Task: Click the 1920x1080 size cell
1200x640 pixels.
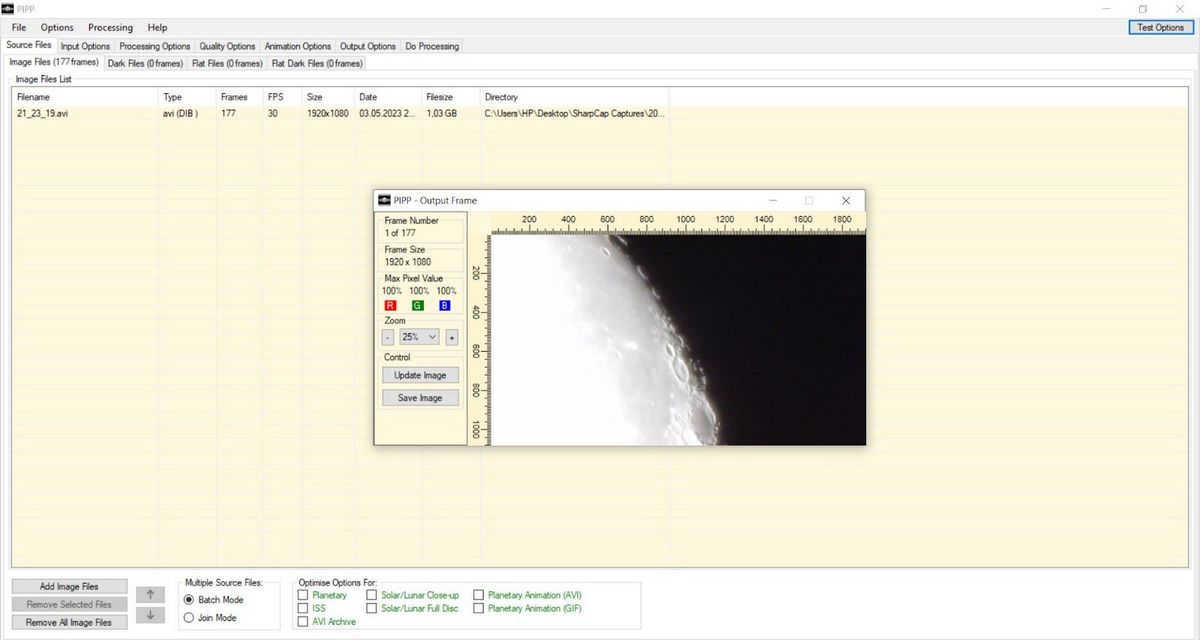Action: (x=328, y=113)
